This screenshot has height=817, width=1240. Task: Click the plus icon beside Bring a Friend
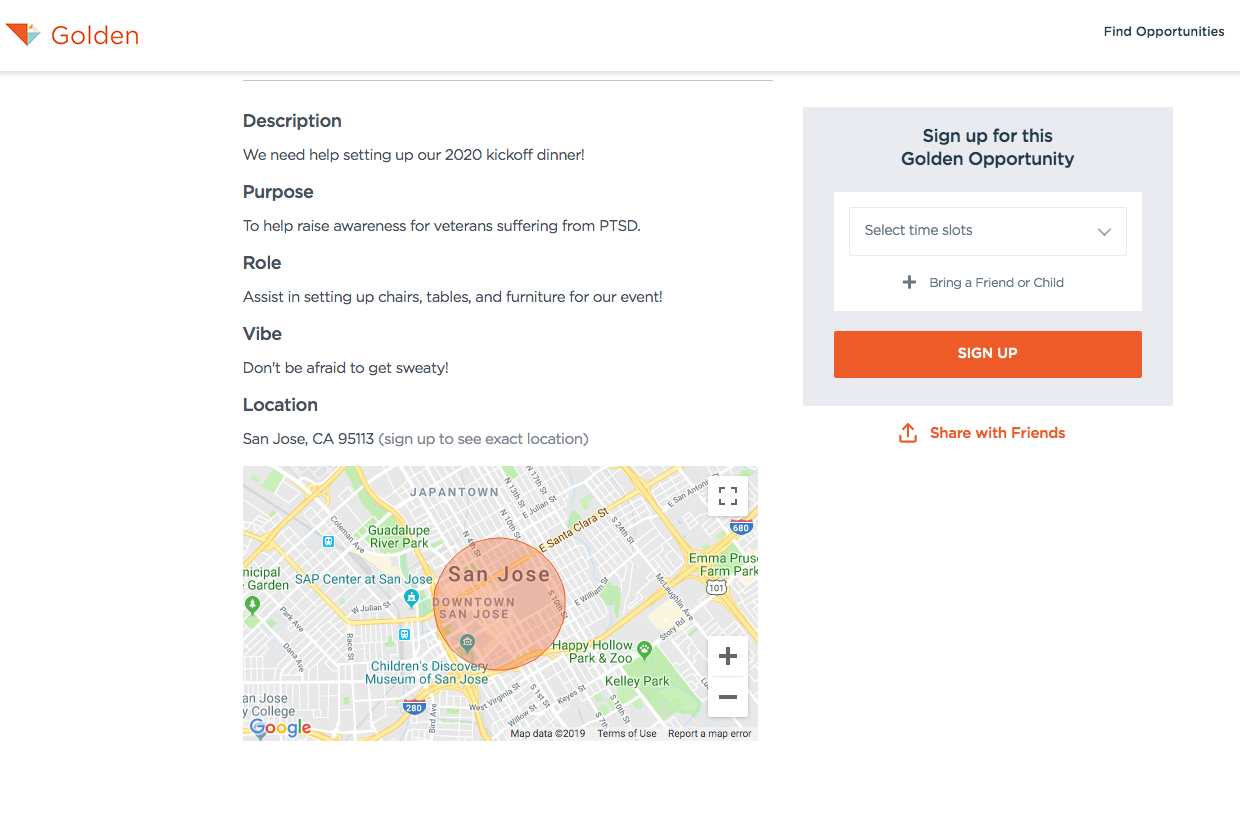click(909, 283)
